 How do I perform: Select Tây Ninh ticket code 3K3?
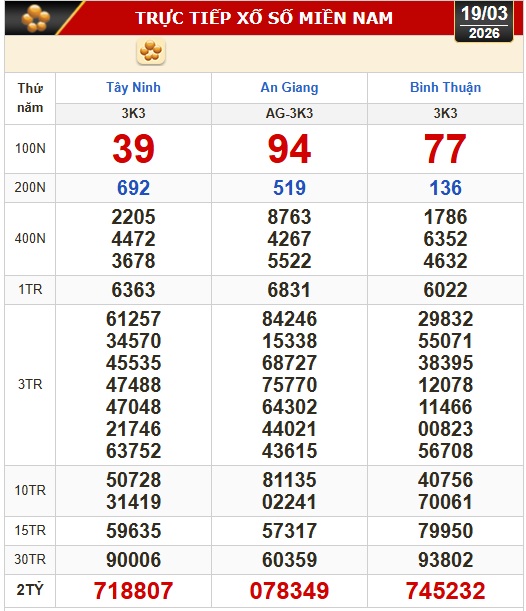[133, 113]
